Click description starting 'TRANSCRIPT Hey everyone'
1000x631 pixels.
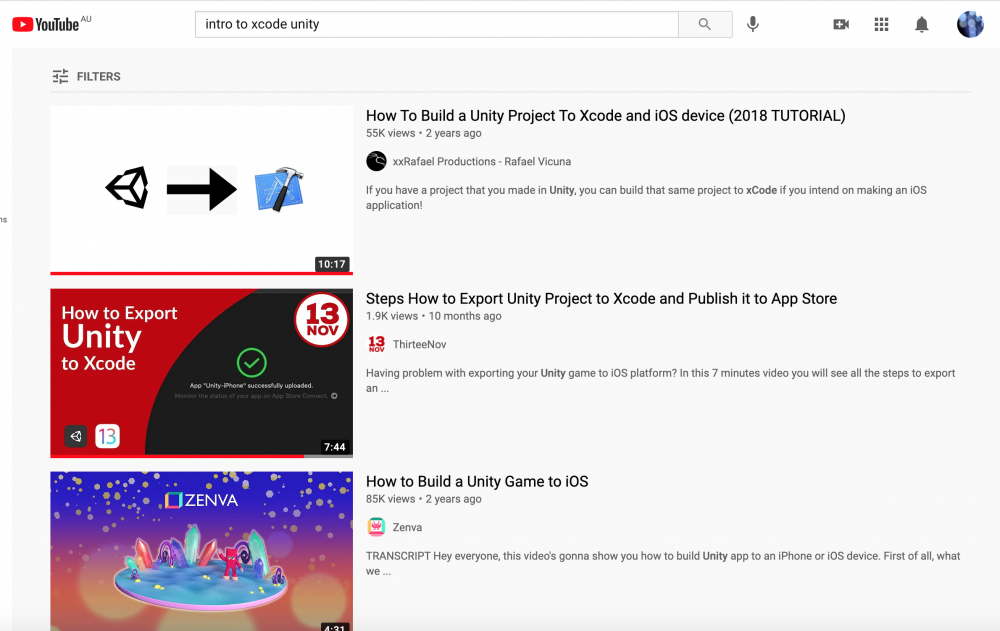[663, 563]
